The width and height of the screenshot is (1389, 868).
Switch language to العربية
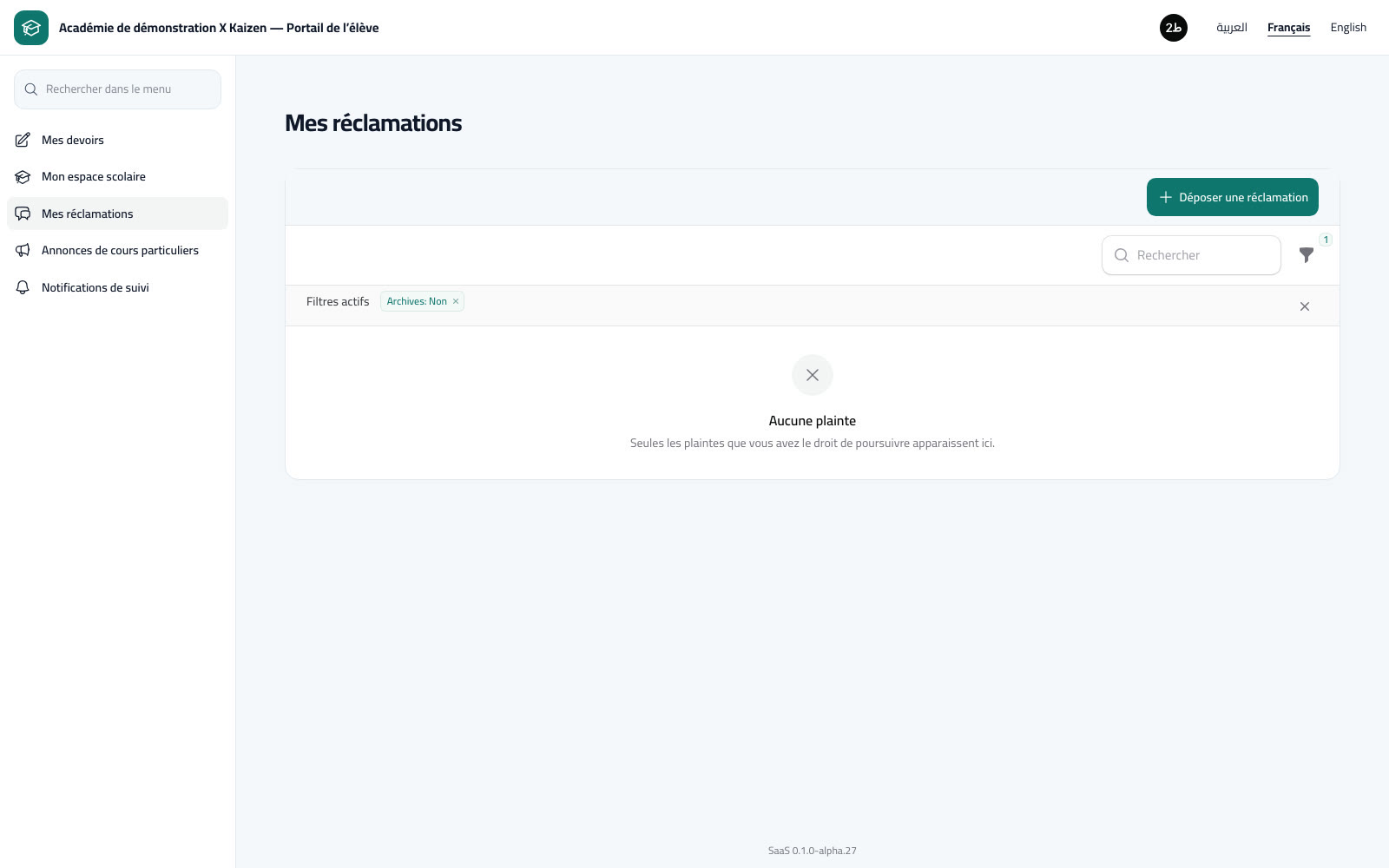click(x=1232, y=28)
